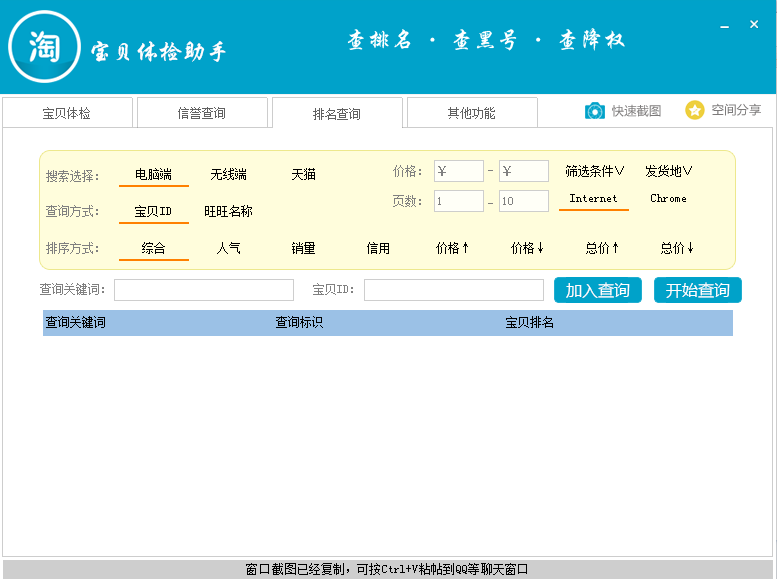Click the minimum price input box
The image size is (777, 579).
(459, 171)
